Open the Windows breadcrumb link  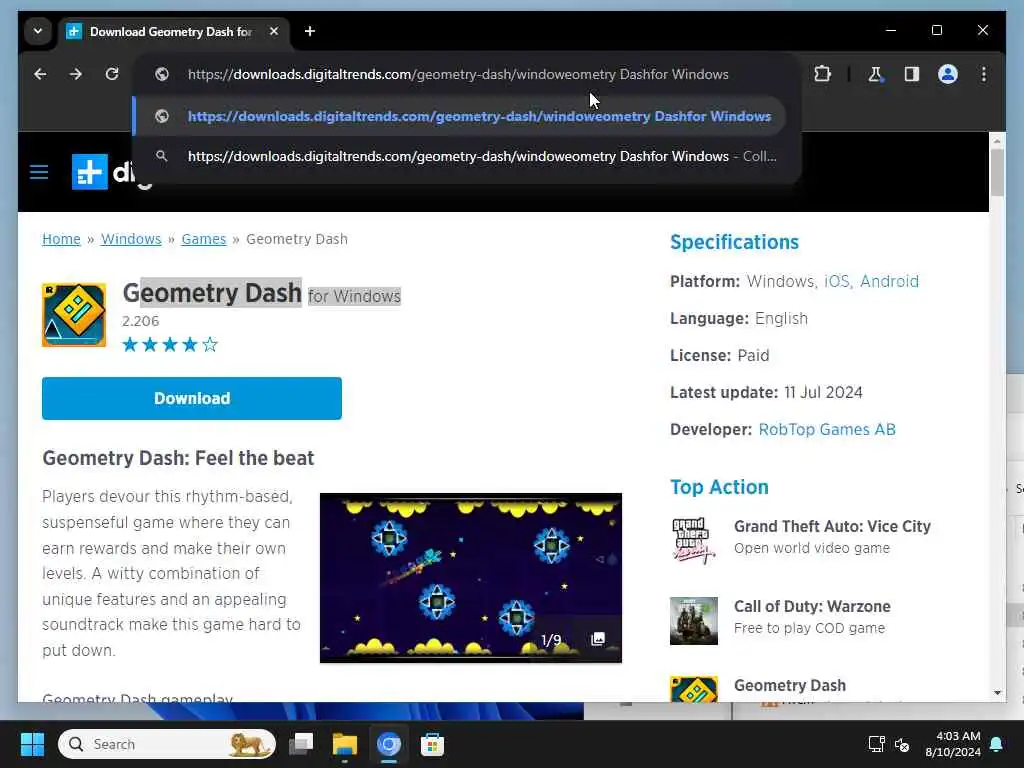point(131,239)
